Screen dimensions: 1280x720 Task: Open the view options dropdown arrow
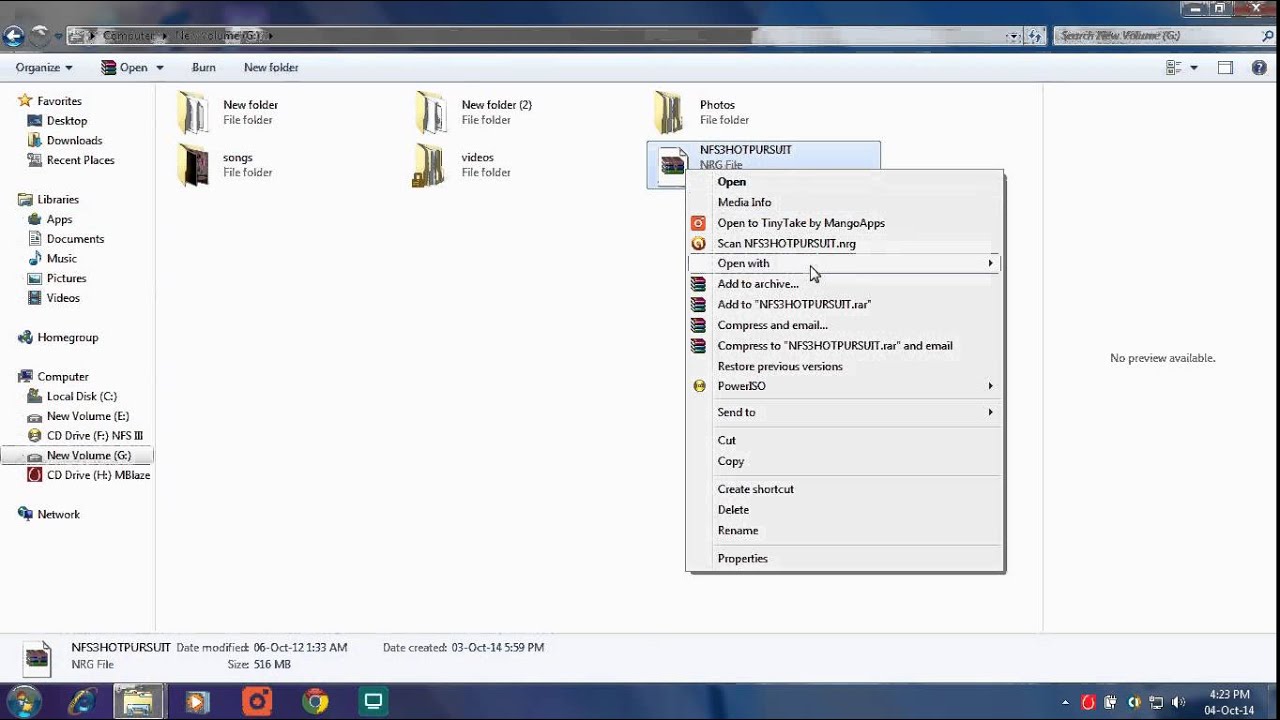click(x=1194, y=67)
